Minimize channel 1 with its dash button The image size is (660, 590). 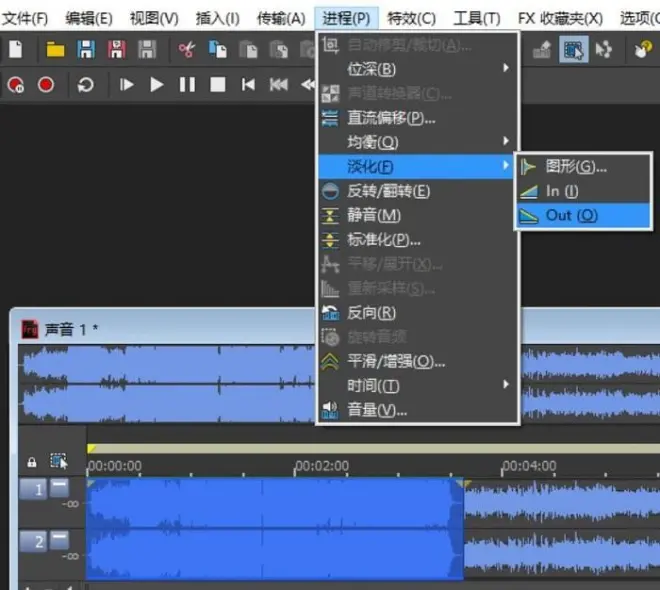(59, 487)
